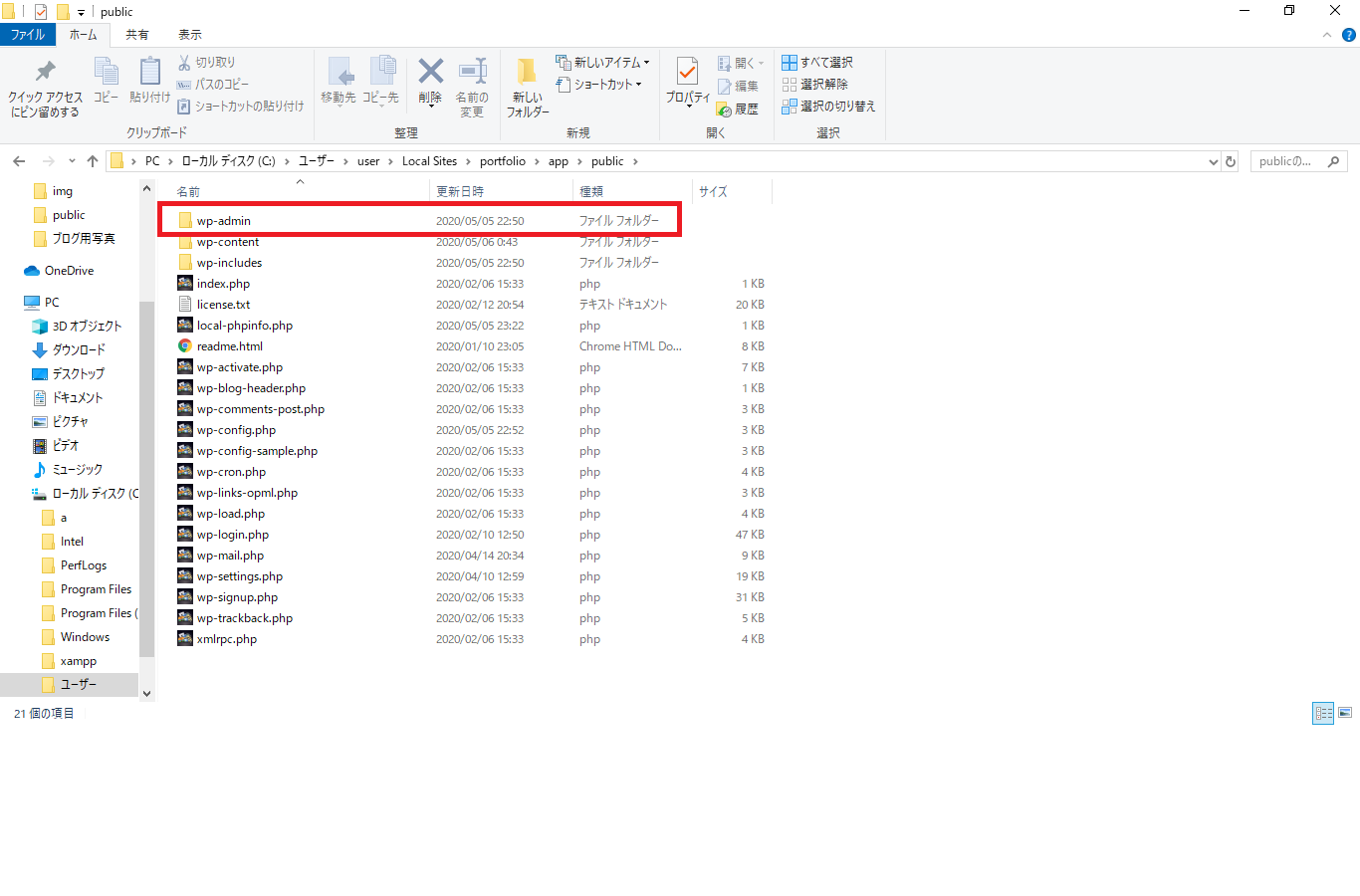This screenshot has width=1360, height=896.
Task: Open the recent locations dropdown arrow
Action: click(x=72, y=161)
